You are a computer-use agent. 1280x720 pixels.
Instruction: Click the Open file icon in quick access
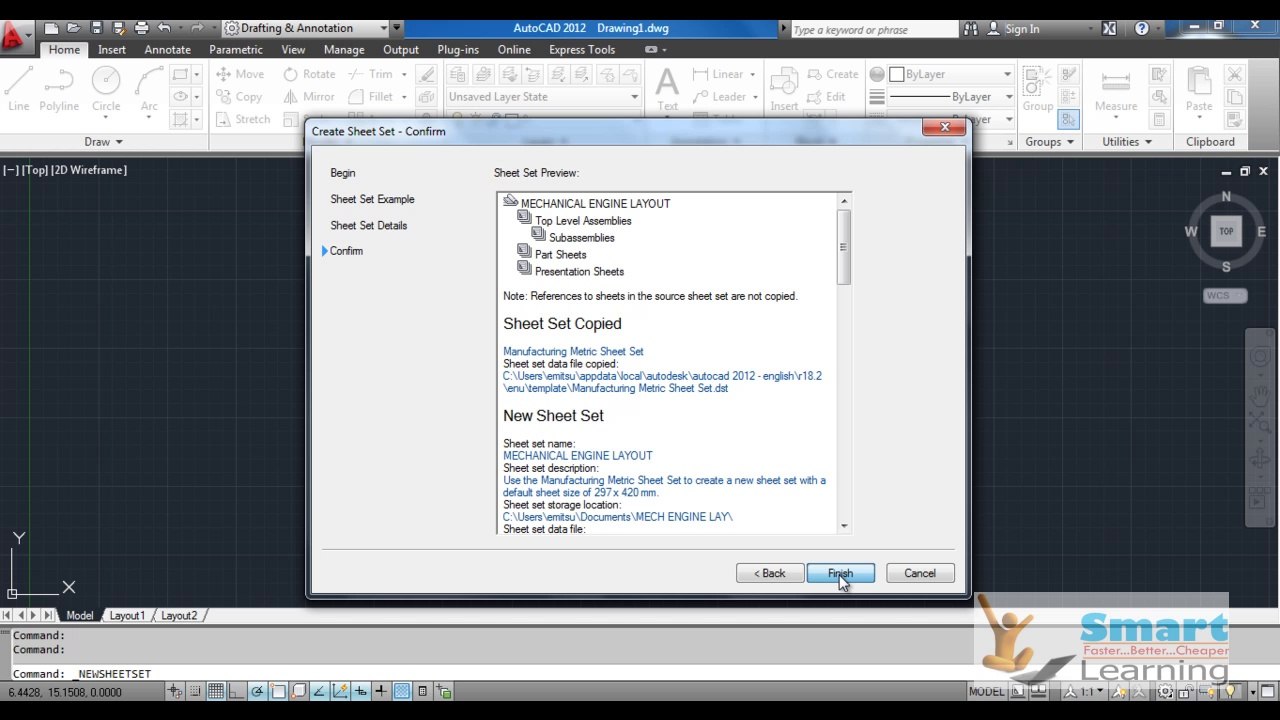pyautogui.click(x=73, y=28)
